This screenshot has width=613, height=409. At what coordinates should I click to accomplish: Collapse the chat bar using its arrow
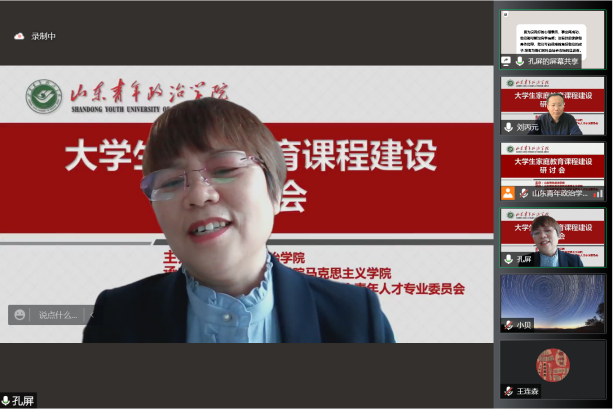[x=90, y=314]
